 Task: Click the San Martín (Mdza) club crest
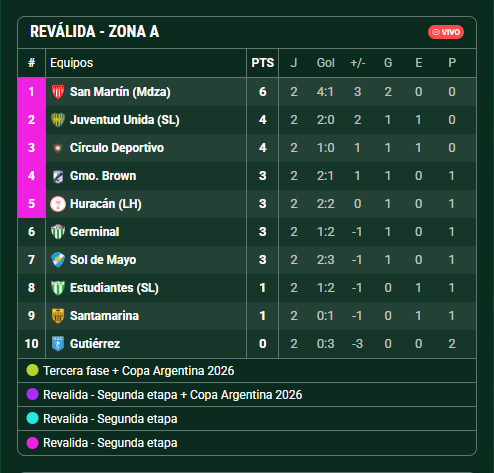[58, 92]
